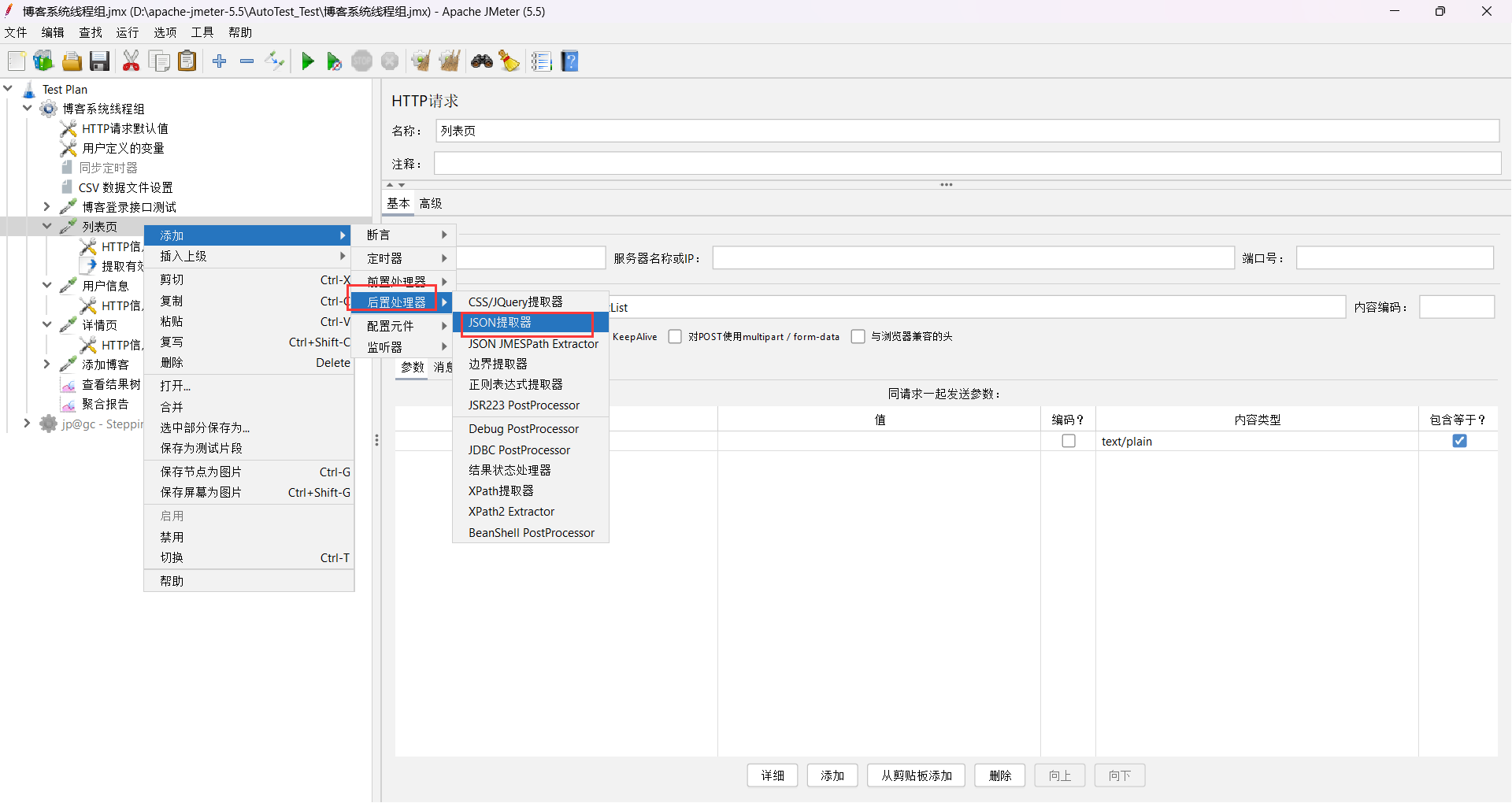
Task: Click 从剪贴板添加 button
Action: 917,776
